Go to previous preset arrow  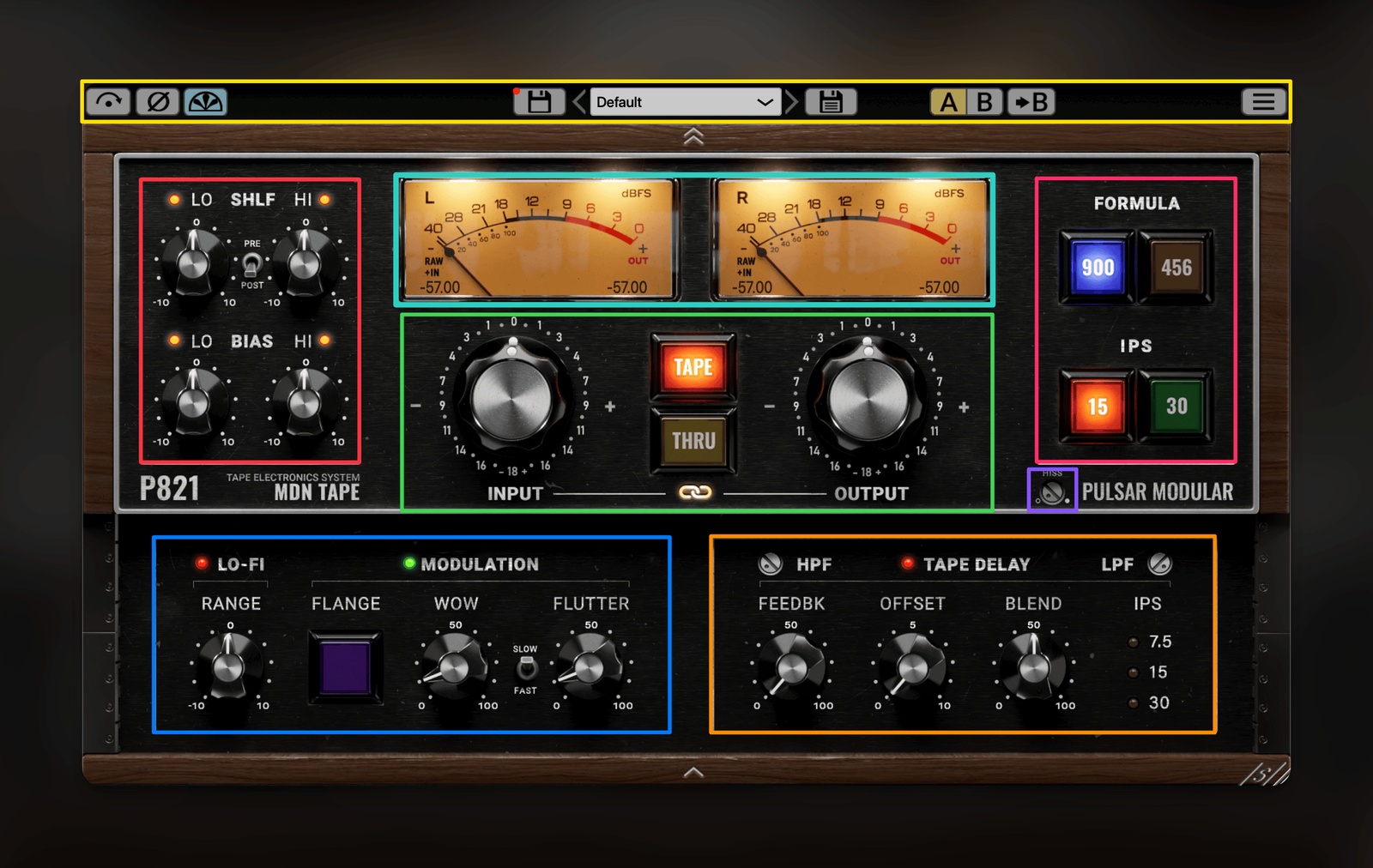(x=579, y=102)
